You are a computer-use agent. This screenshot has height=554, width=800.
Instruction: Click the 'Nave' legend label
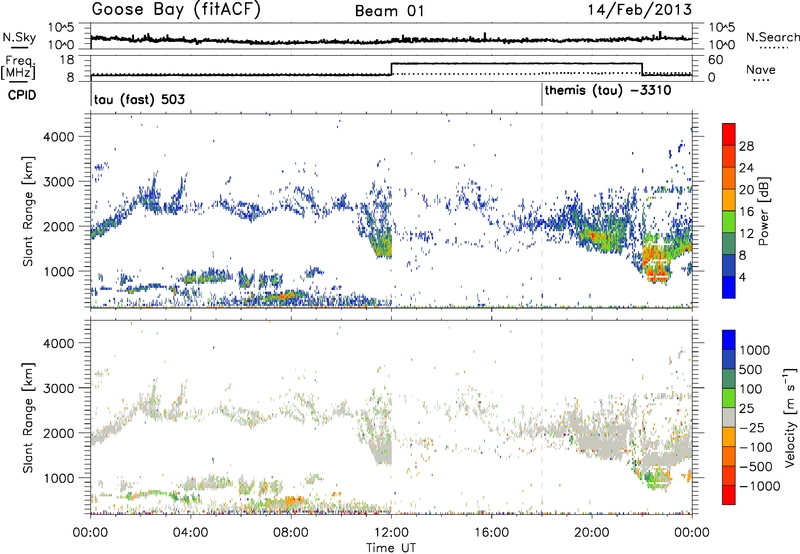point(761,69)
